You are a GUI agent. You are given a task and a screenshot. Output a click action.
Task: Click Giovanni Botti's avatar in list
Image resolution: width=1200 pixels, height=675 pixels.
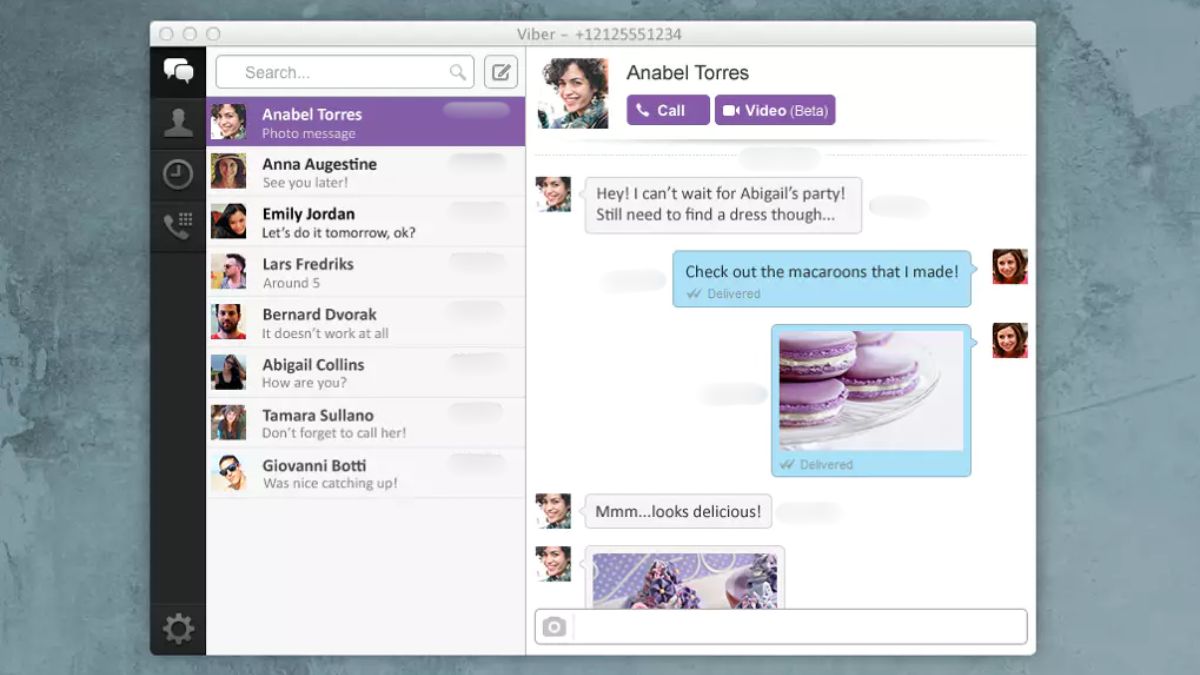tap(228, 472)
